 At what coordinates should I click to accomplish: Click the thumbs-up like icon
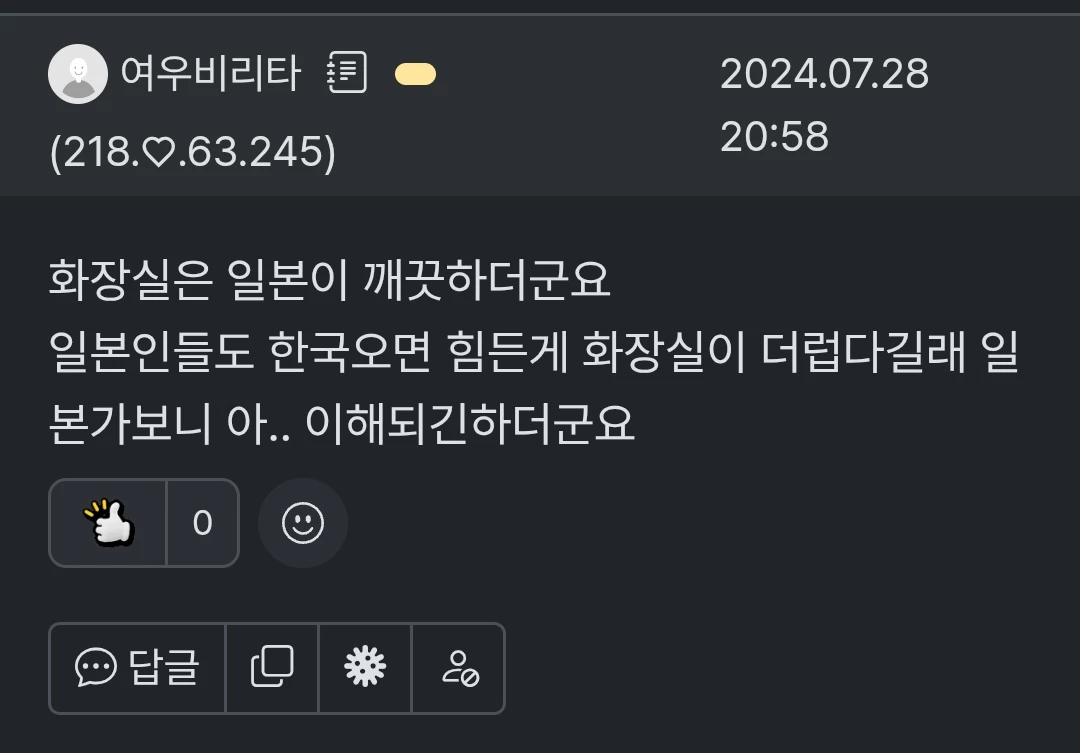coord(108,523)
